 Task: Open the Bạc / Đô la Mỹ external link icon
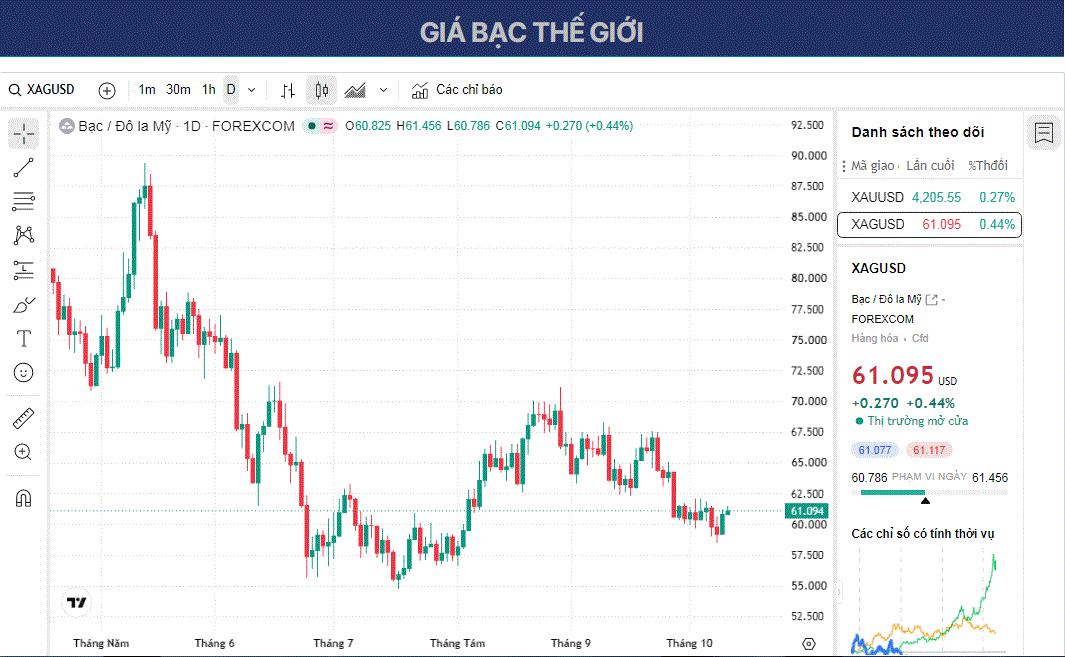[932, 300]
